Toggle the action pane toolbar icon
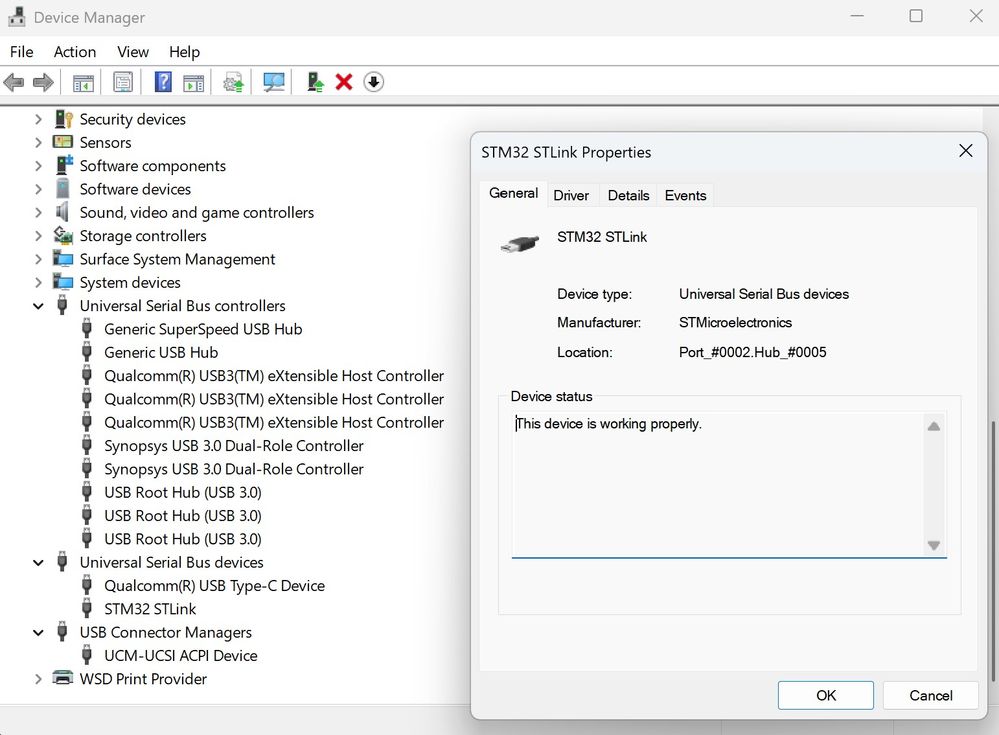999x735 pixels. tap(194, 82)
